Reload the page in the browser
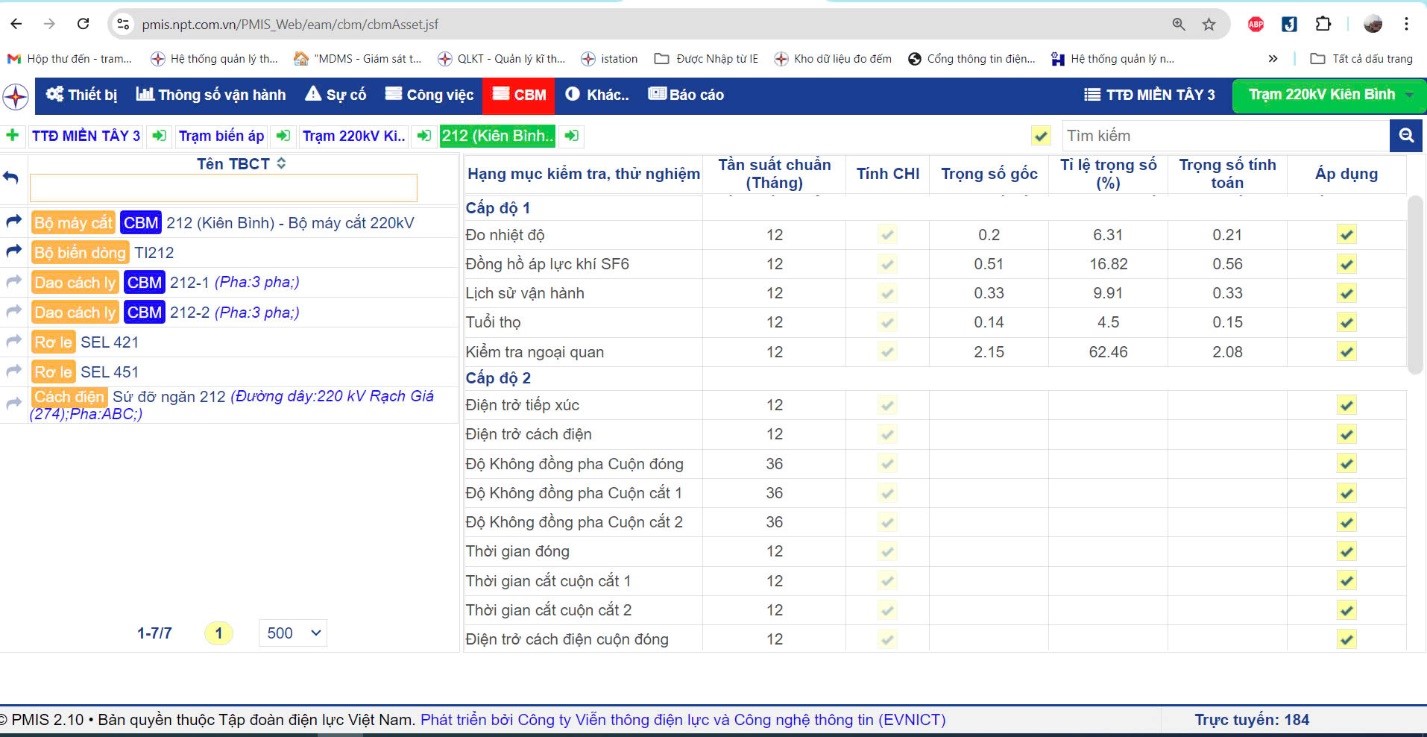 (83, 24)
